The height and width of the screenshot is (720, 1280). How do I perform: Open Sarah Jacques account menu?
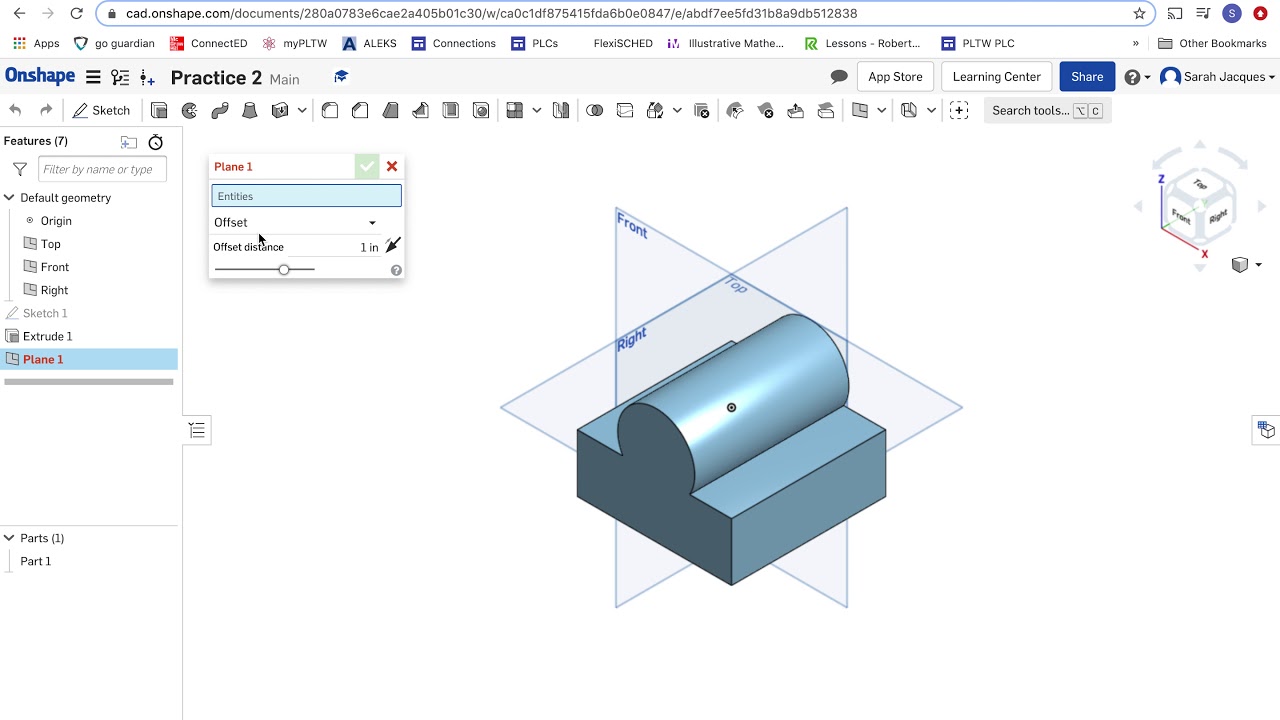tap(1217, 77)
